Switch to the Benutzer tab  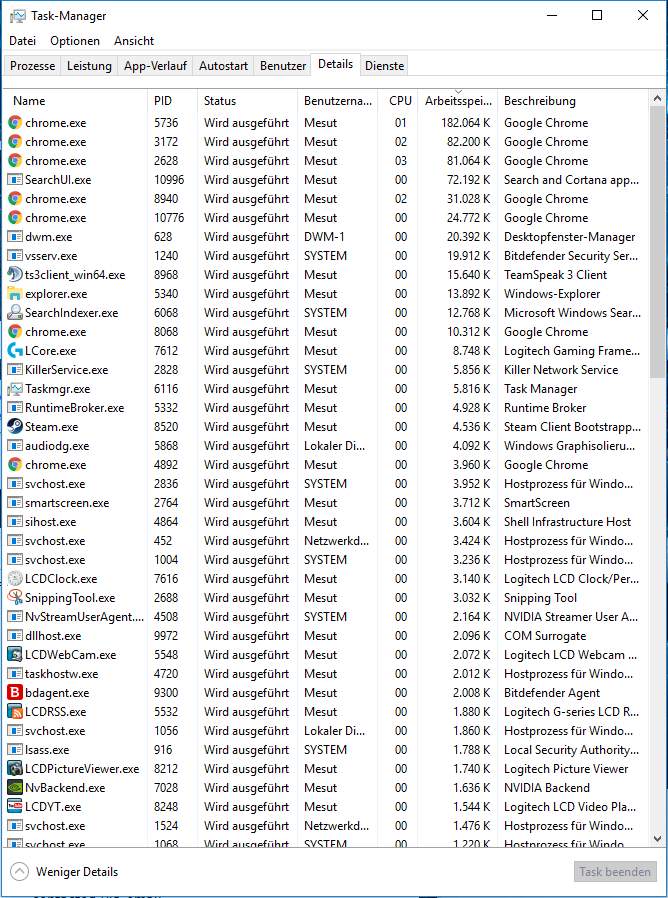point(282,66)
